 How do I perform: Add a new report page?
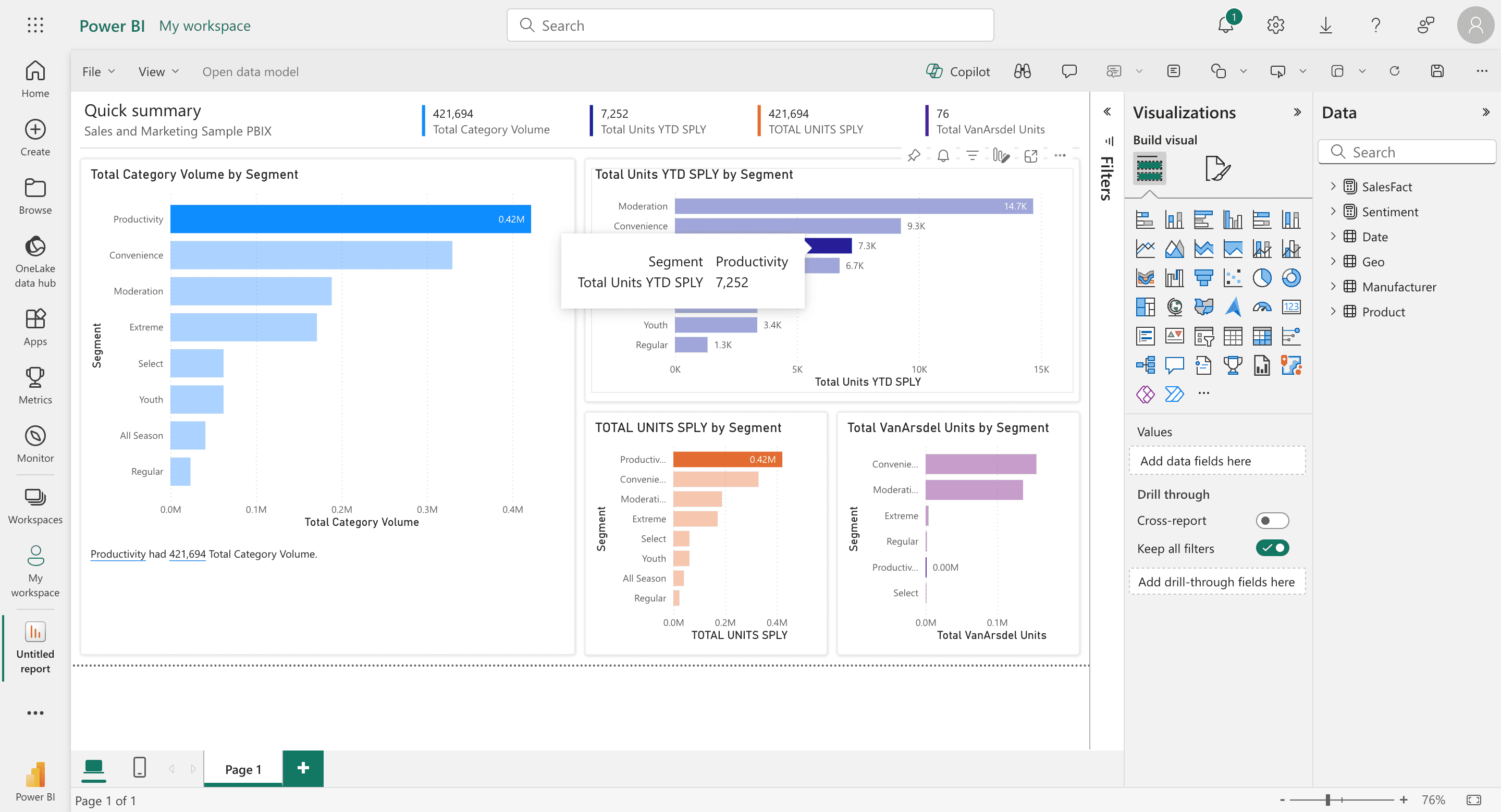pyautogui.click(x=303, y=768)
